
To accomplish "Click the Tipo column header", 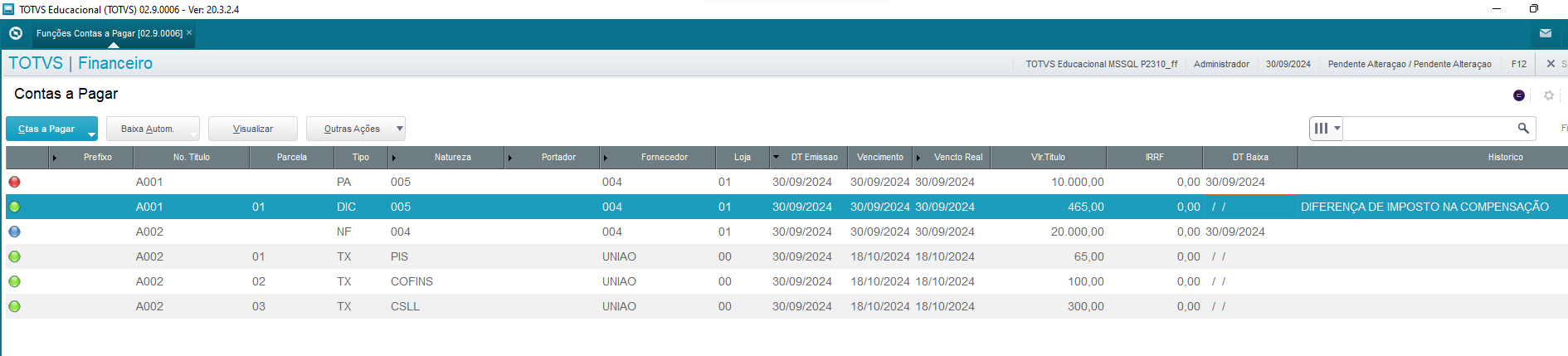I will [x=361, y=157].
